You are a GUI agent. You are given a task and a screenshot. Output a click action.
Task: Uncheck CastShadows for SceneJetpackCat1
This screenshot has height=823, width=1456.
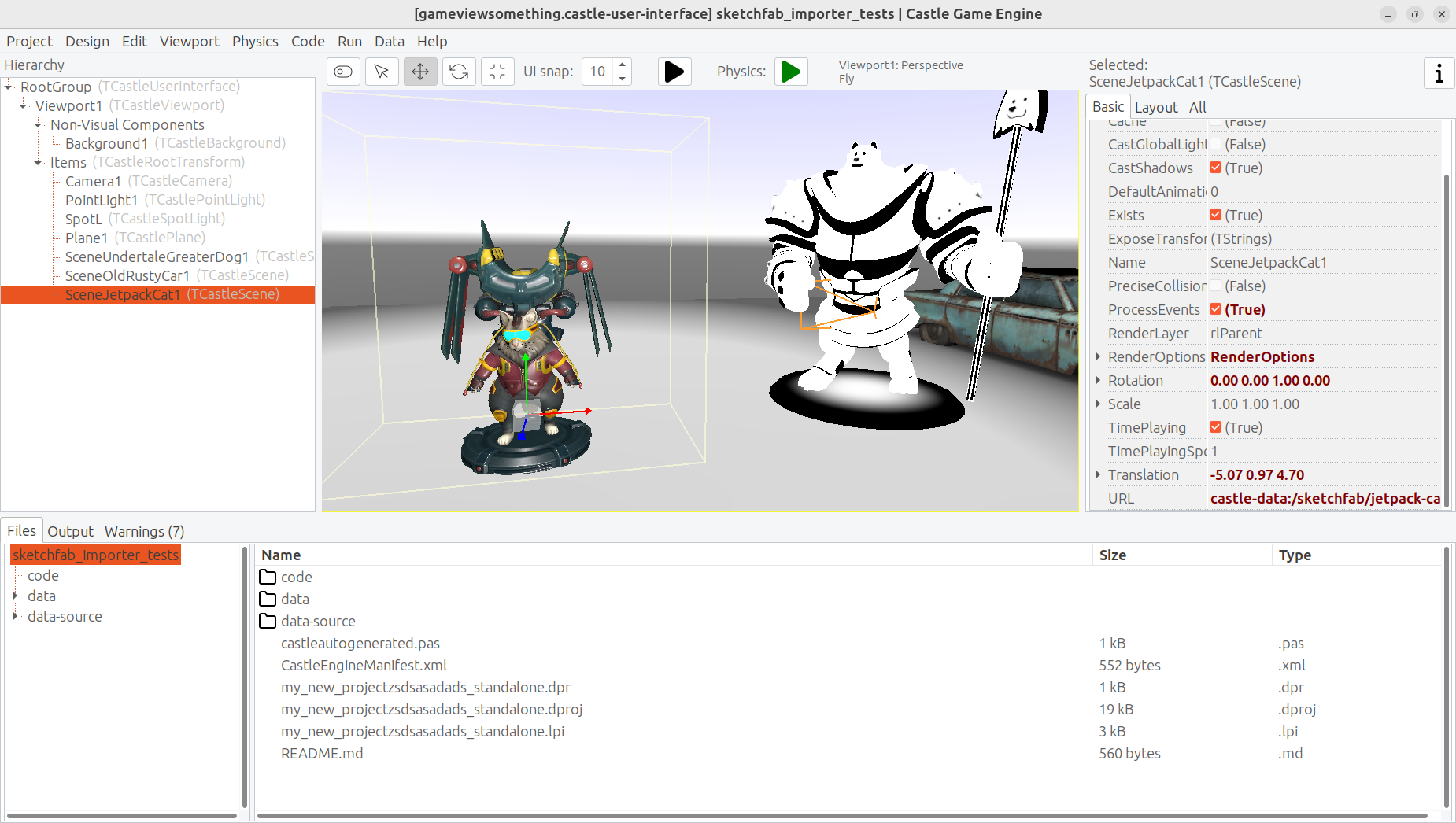(1216, 168)
